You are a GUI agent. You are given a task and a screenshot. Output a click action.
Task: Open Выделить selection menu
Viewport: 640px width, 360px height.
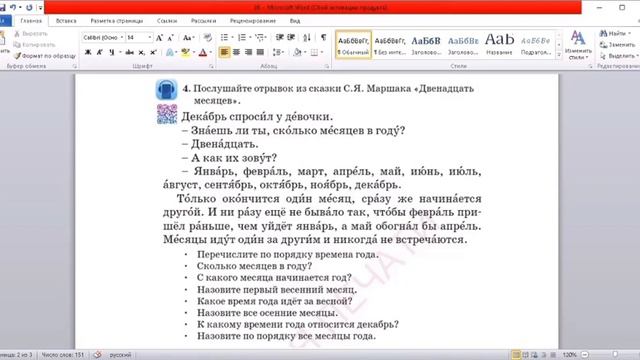619,56
